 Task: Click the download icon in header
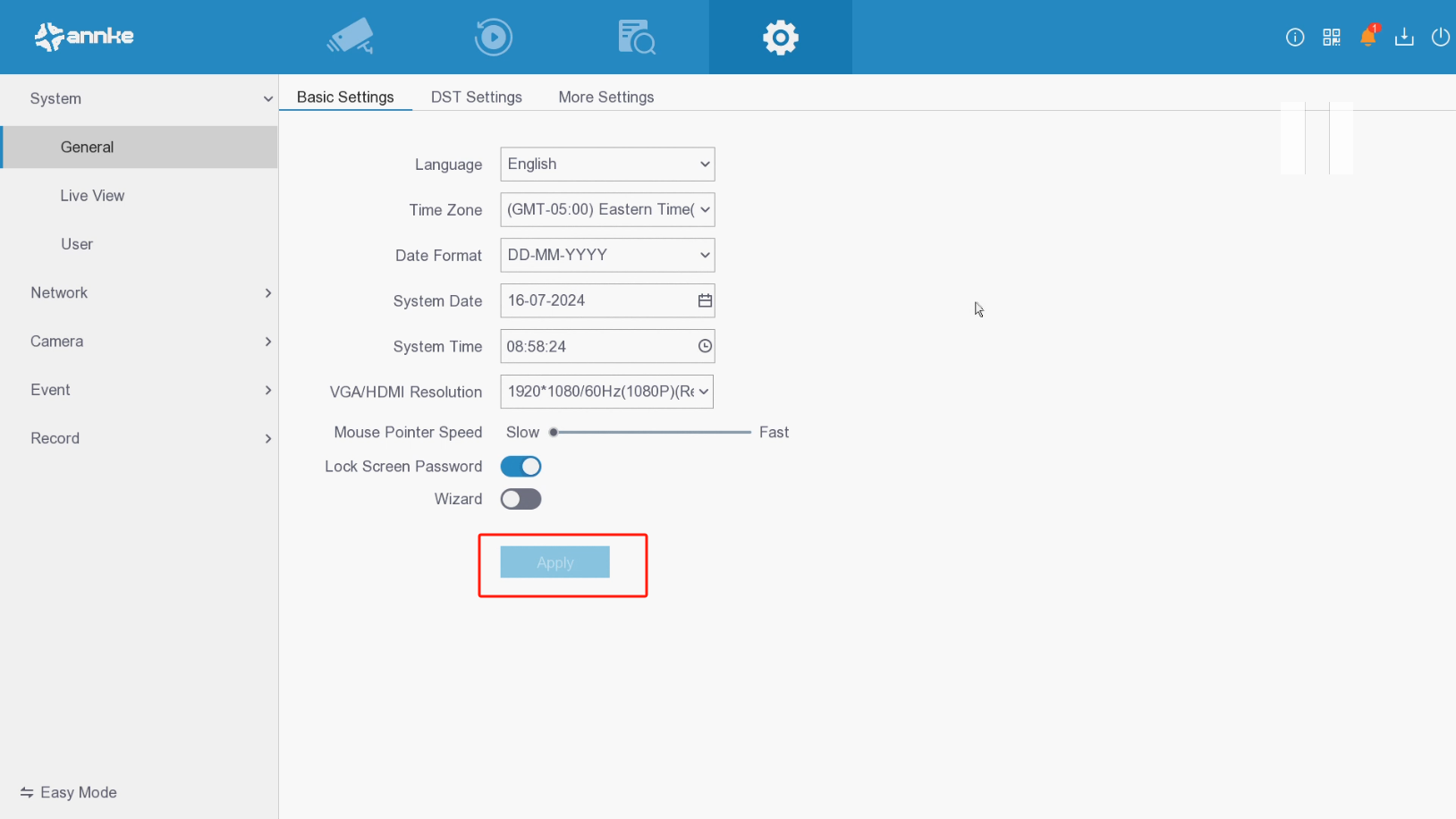point(1404,37)
